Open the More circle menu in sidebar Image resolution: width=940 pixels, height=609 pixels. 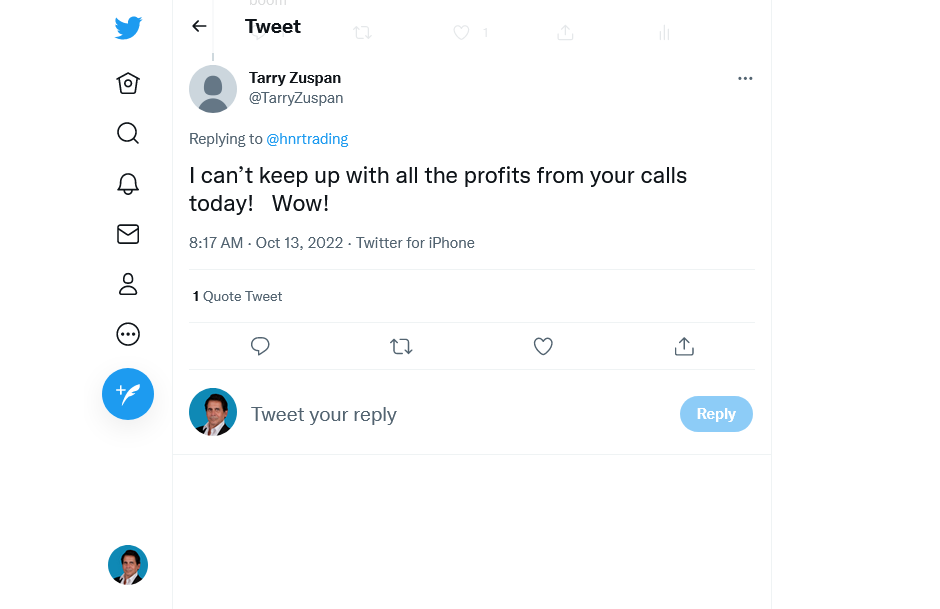pos(128,334)
